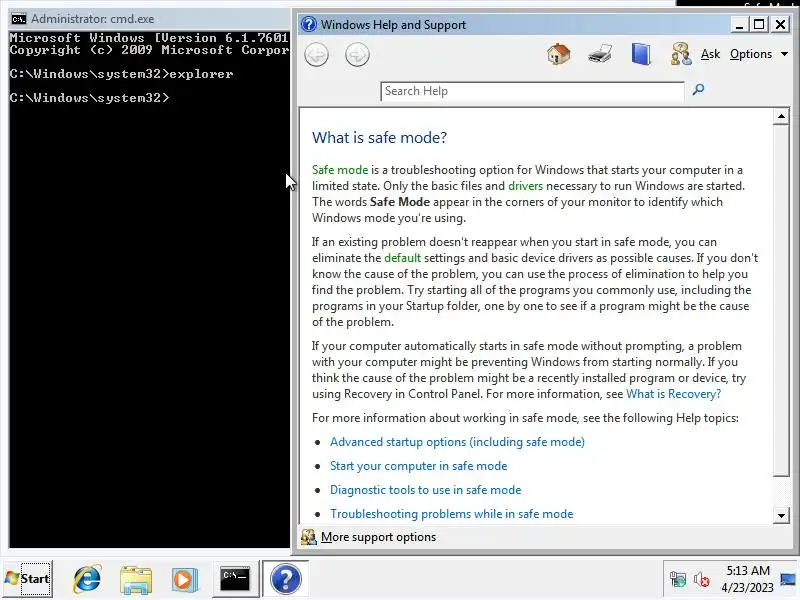Open Advanced startup options link
The width and height of the screenshot is (800, 600).
click(457, 442)
